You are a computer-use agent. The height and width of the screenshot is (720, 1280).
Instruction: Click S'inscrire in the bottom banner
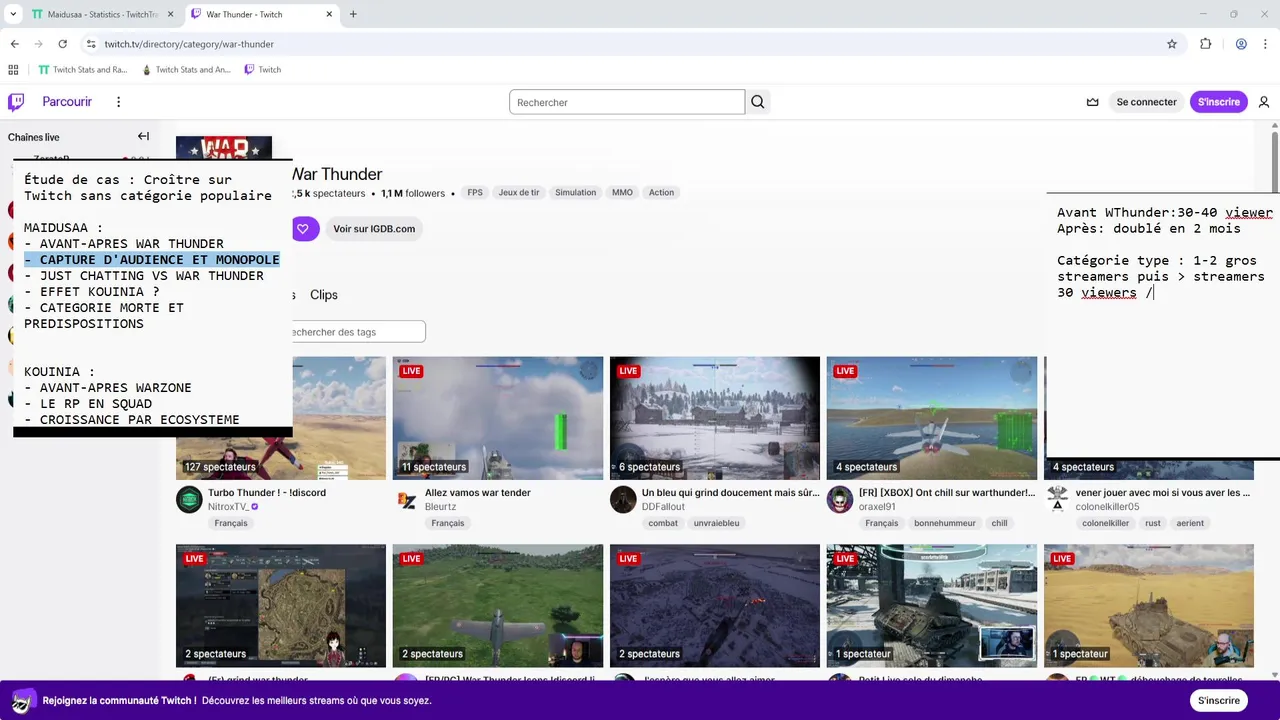[1219, 700]
